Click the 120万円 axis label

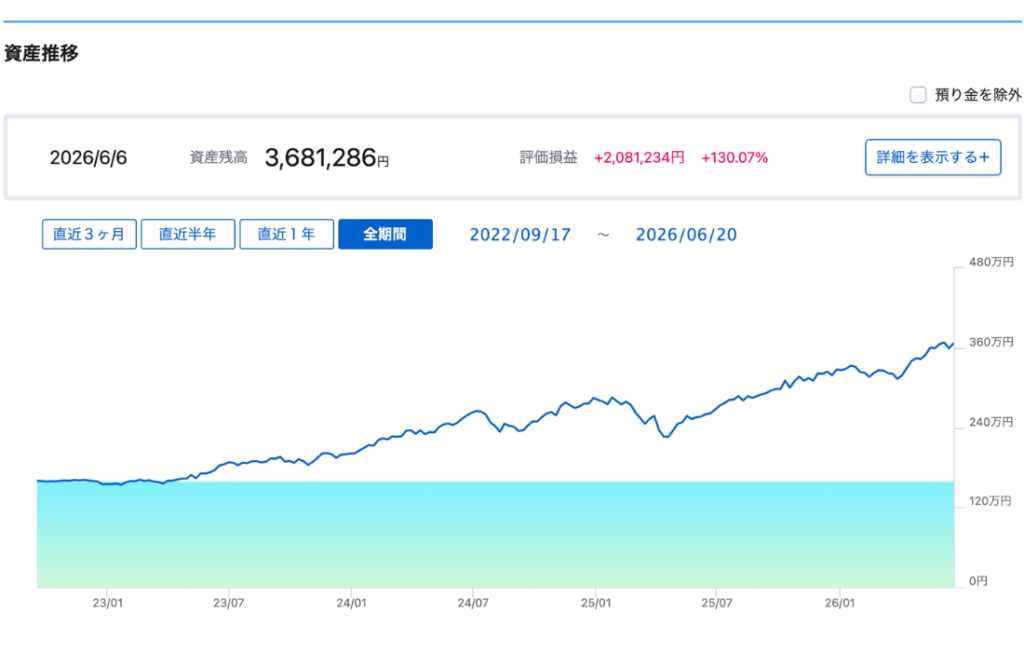990,501
